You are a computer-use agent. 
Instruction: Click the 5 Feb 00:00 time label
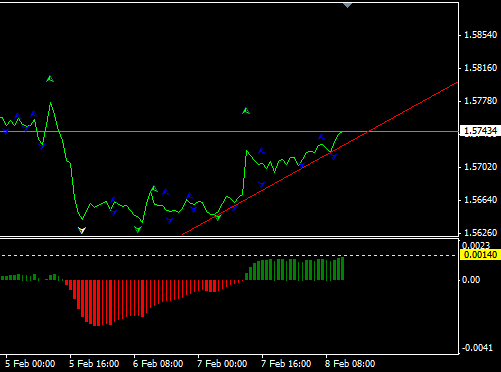click(x=30, y=363)
